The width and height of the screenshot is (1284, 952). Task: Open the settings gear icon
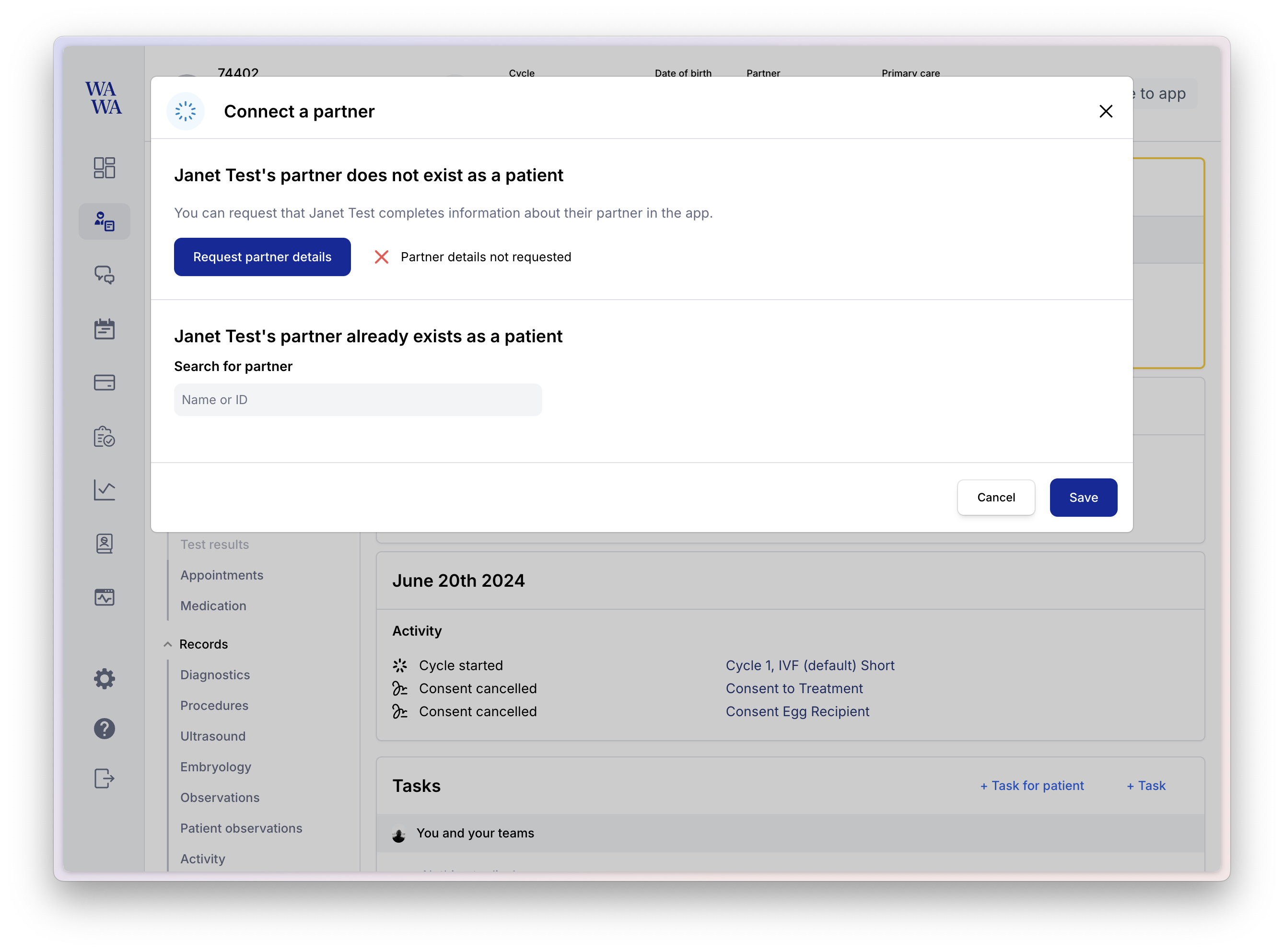pyautogui.click(x=105, y=679)
